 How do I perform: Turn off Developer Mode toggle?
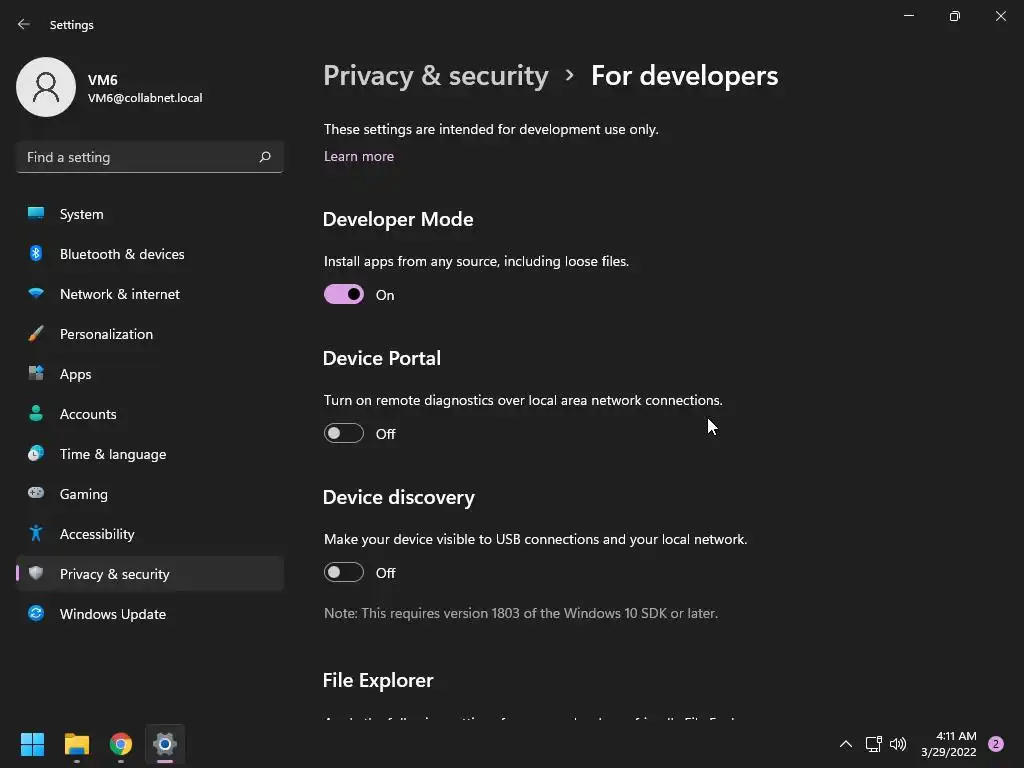click(x=344, y=294)
